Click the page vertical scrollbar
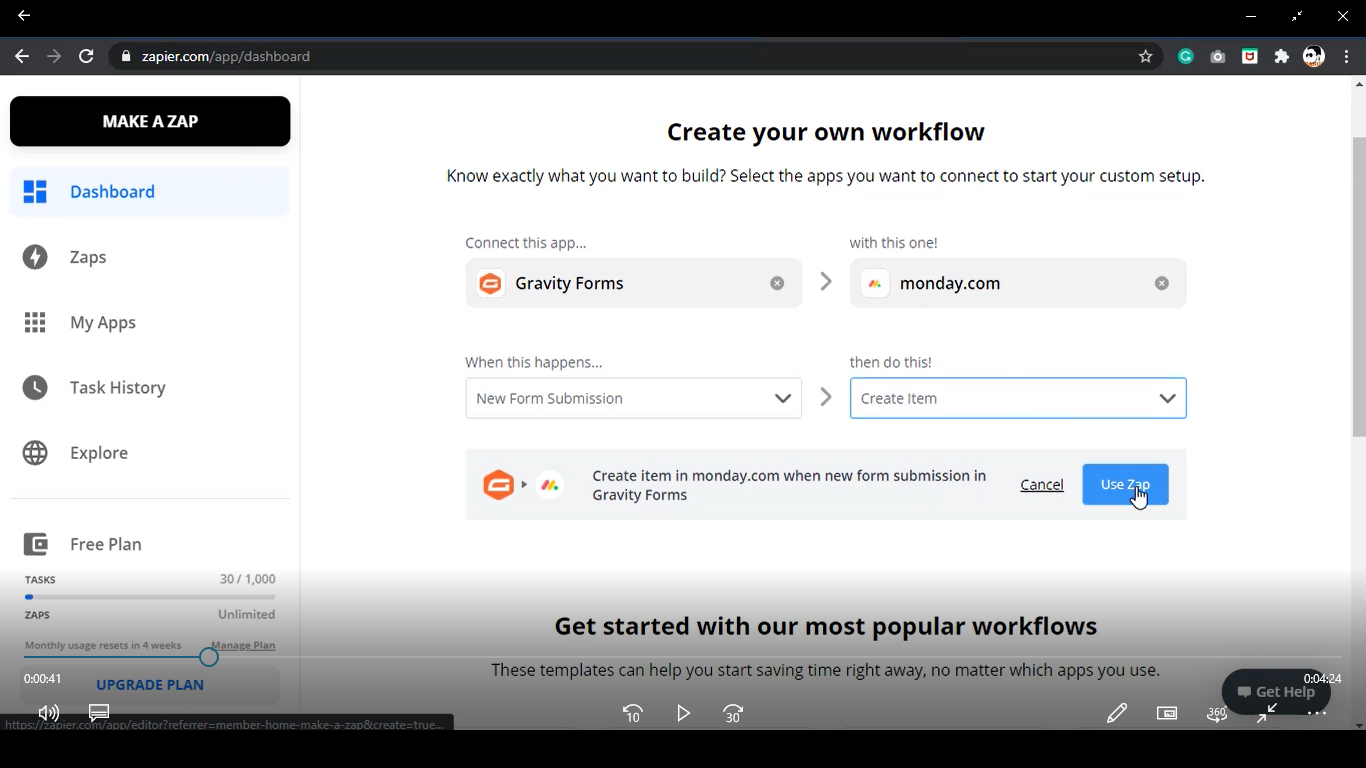Image resolution: width=1366 pixels, height=768 pixels. click(1359, 287)
